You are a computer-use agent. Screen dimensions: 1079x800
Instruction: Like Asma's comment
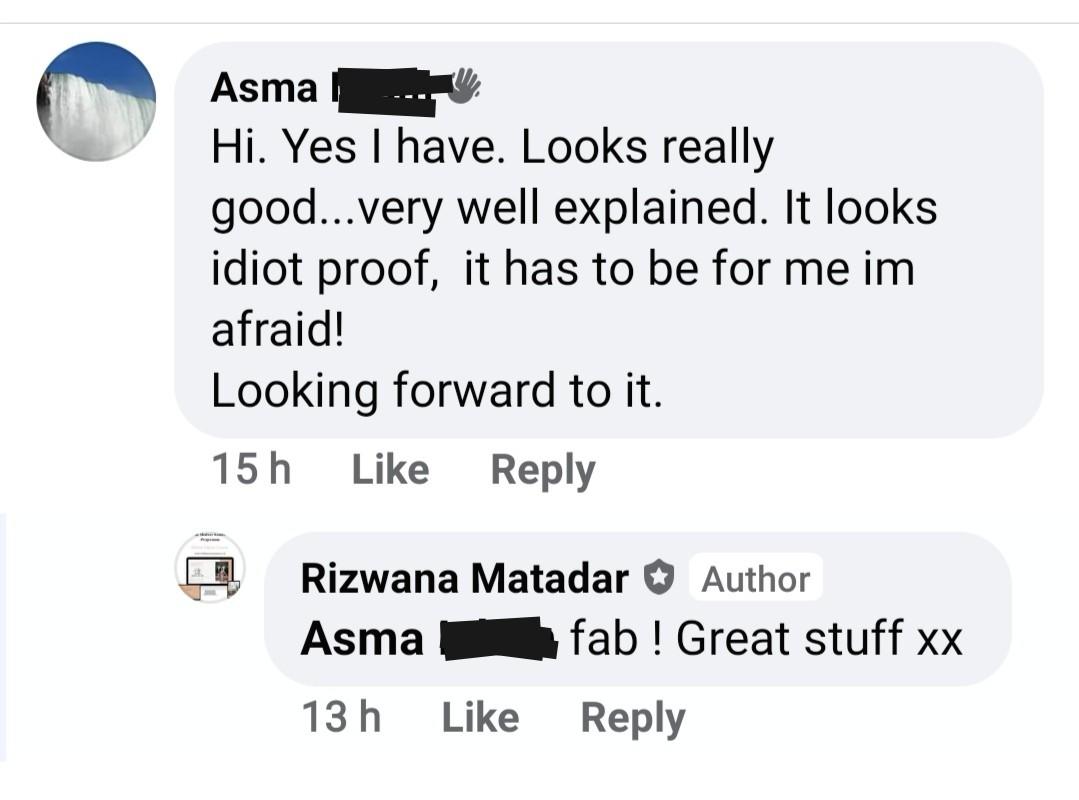pyautogui.click(x=390, y=470)
